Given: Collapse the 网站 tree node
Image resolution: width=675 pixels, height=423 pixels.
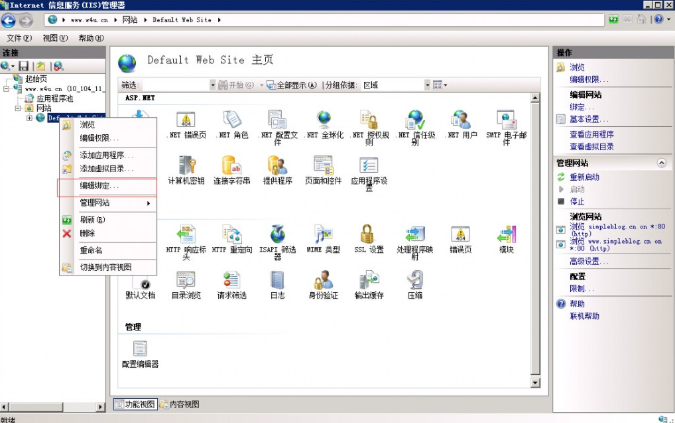Looking at the screenshot, I should click(x=18, y=108).
